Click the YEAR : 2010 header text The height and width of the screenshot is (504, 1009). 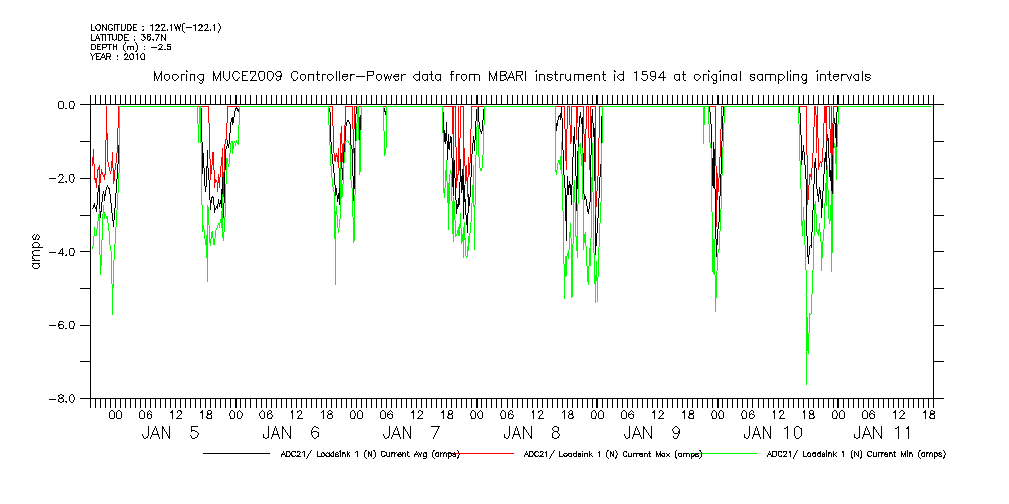[x=118, y=57]
